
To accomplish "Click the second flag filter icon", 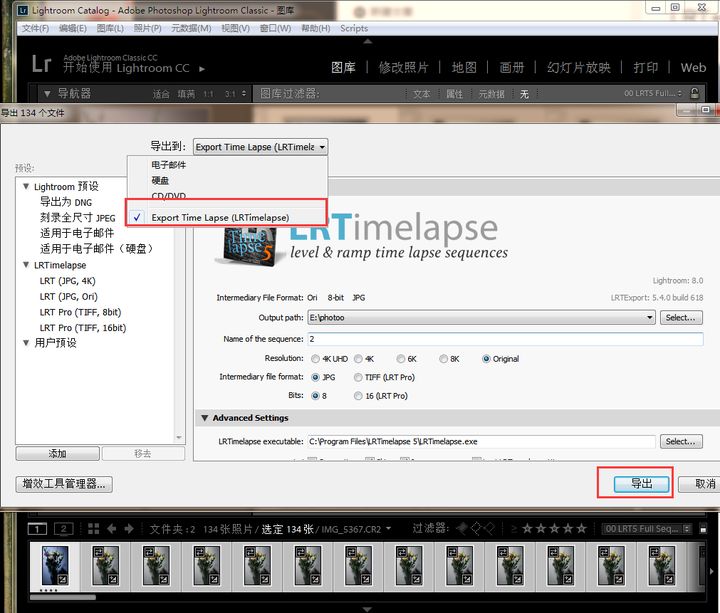I will 476,529.
